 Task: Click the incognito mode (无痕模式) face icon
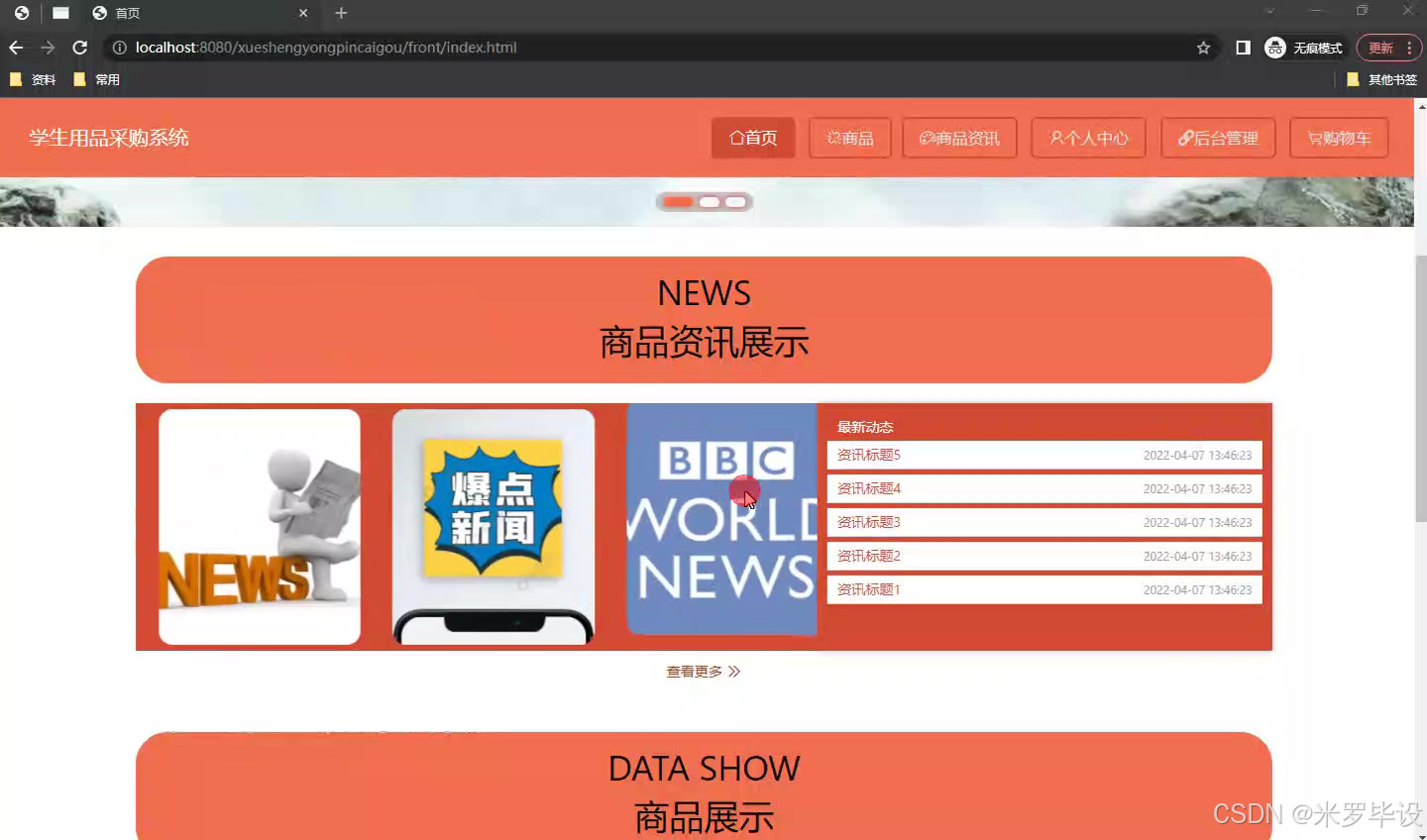click(1274, 47)
